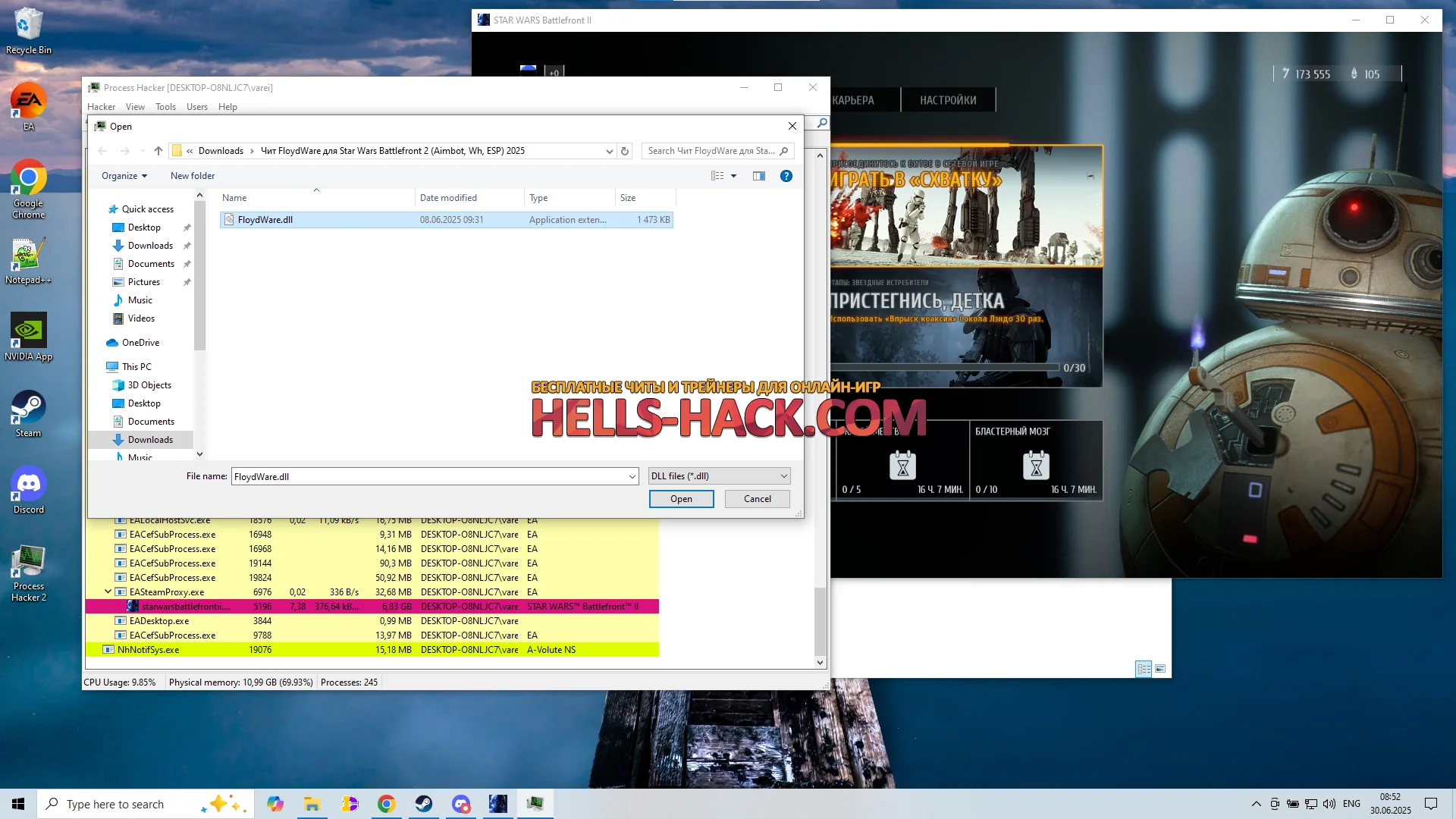Screen dimensions: 1456x819
Task: Select the FloydWare.dll file
Action: (x=446, y=220)
